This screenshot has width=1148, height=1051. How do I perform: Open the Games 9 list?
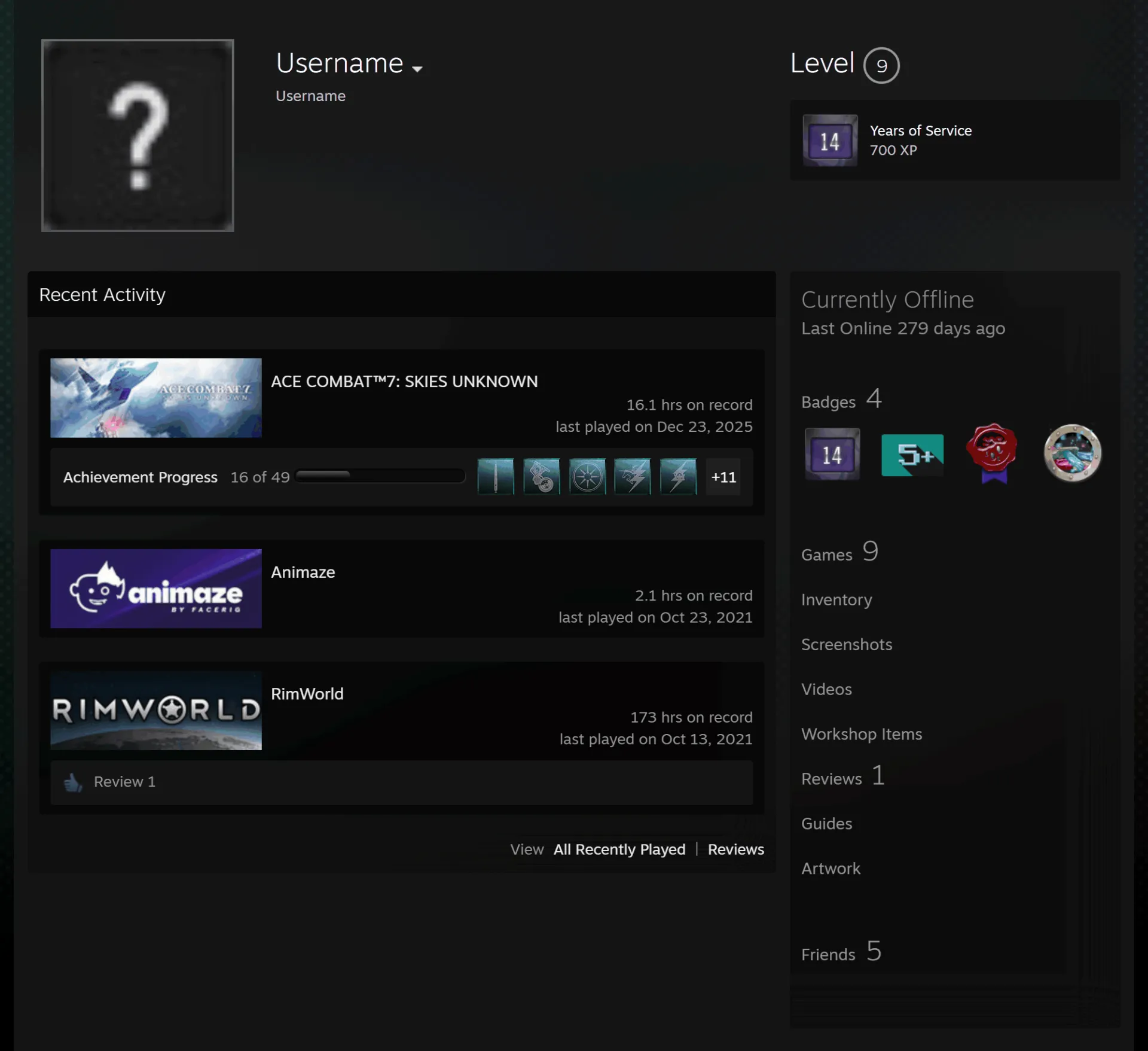(x=840, y=553)
